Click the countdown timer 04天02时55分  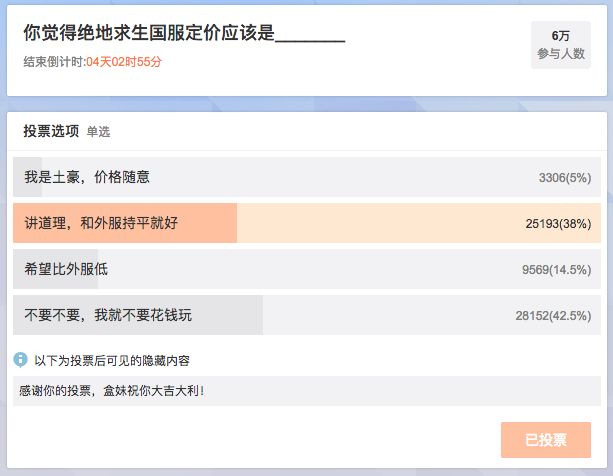pos(124,62)
